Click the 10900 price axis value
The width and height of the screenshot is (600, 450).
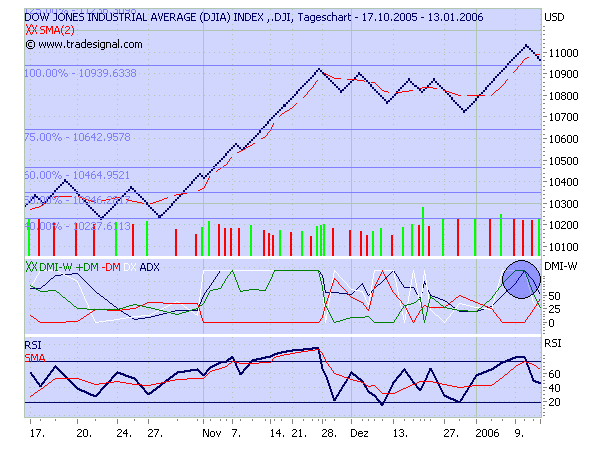click(x=563, y=74)
